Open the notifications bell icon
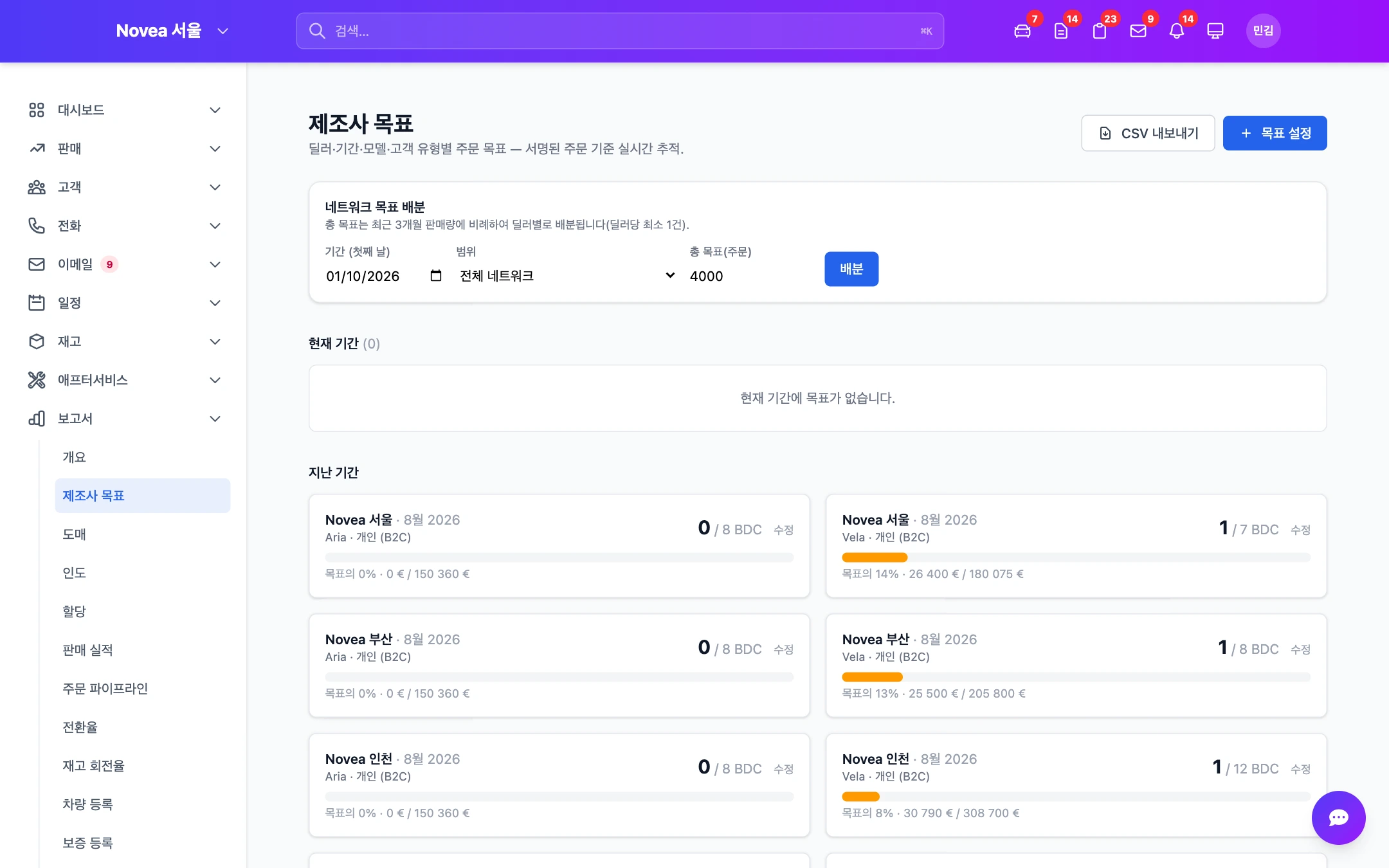 (1176, 31)
